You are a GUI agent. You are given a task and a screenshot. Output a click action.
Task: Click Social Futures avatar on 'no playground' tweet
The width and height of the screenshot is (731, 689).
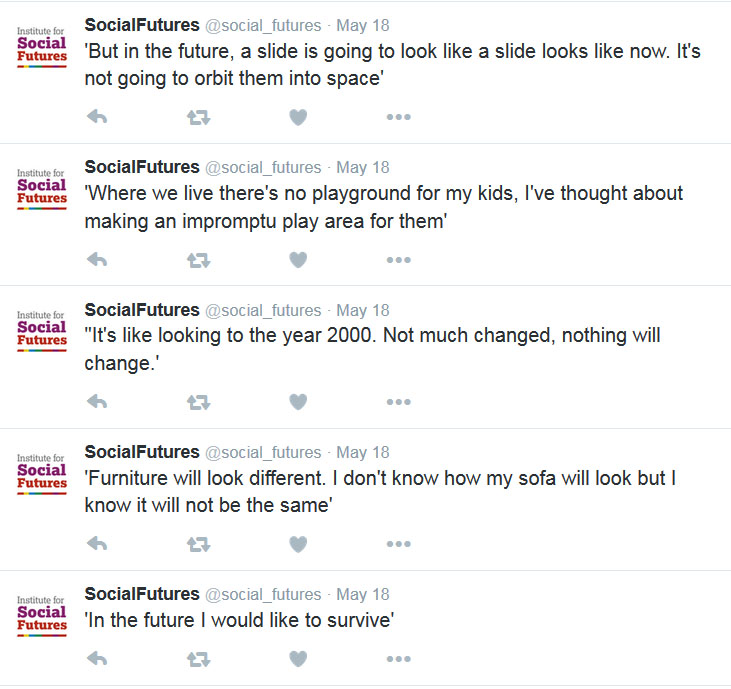click(42, 185)
